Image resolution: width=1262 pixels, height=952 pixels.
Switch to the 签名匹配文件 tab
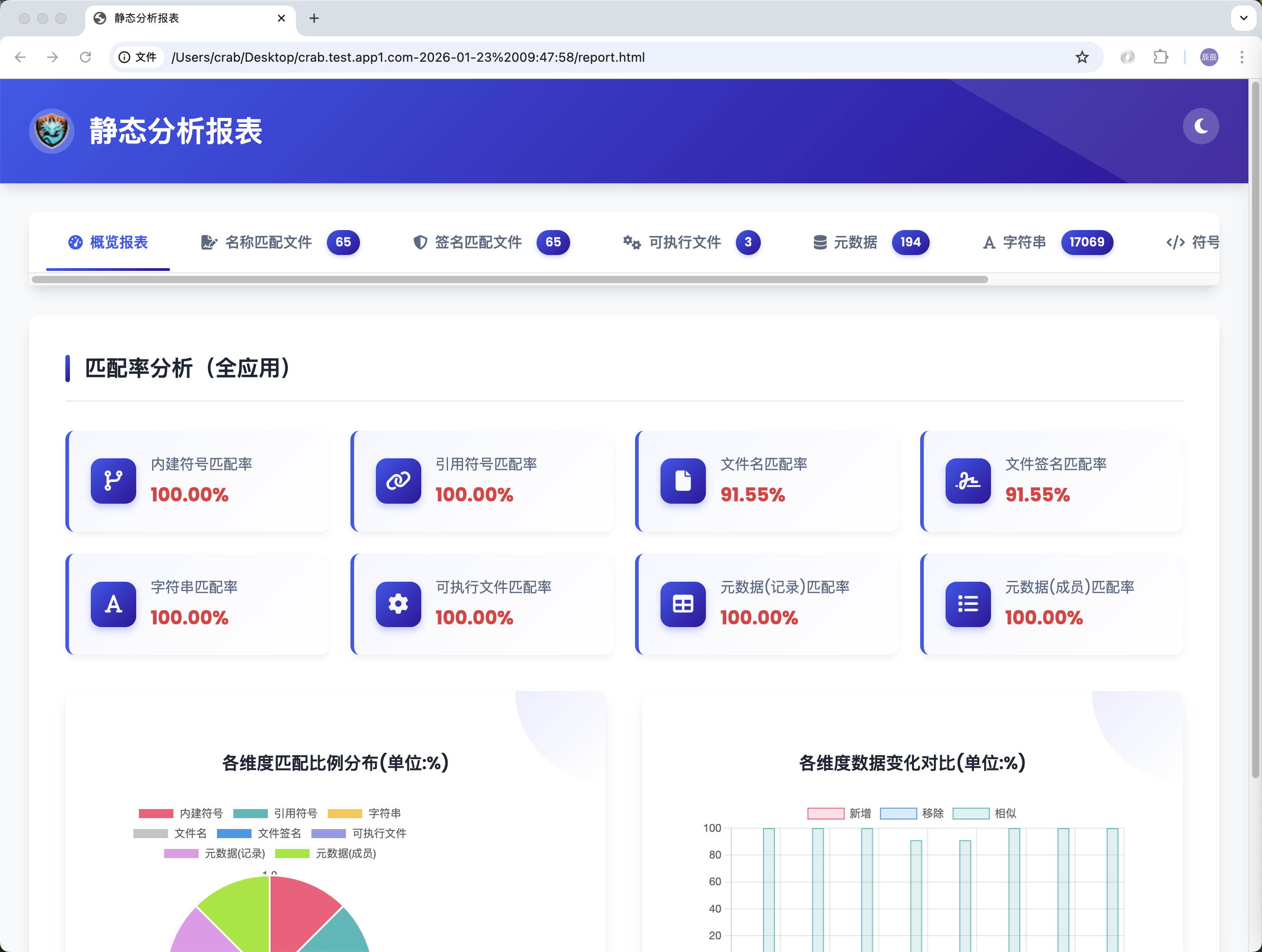[491, 242]
